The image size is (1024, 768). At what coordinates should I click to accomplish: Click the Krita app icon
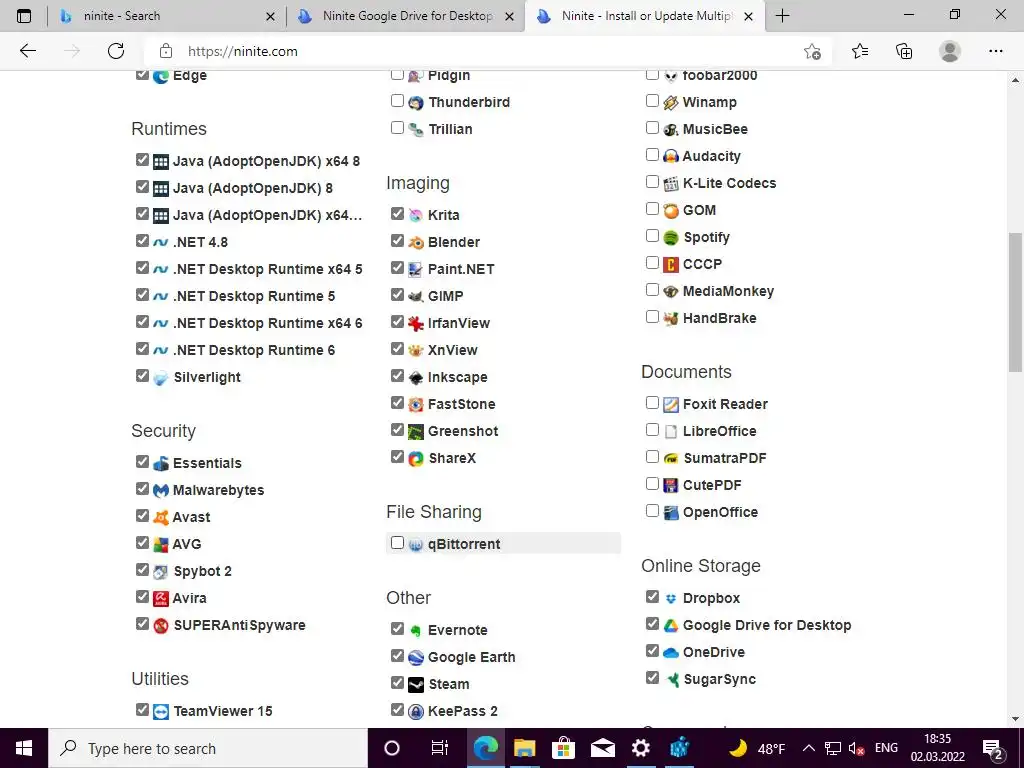point(416,216)
